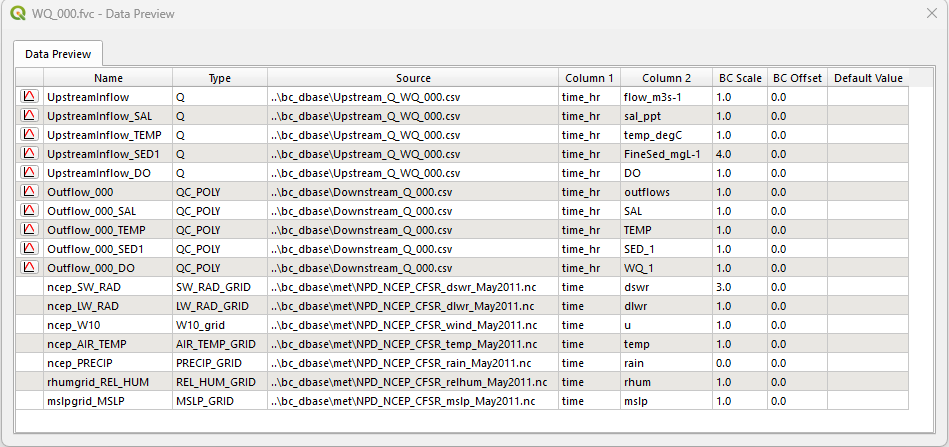Click the plot icon for UpstreamInflow_TEMP row

point(29,135)
